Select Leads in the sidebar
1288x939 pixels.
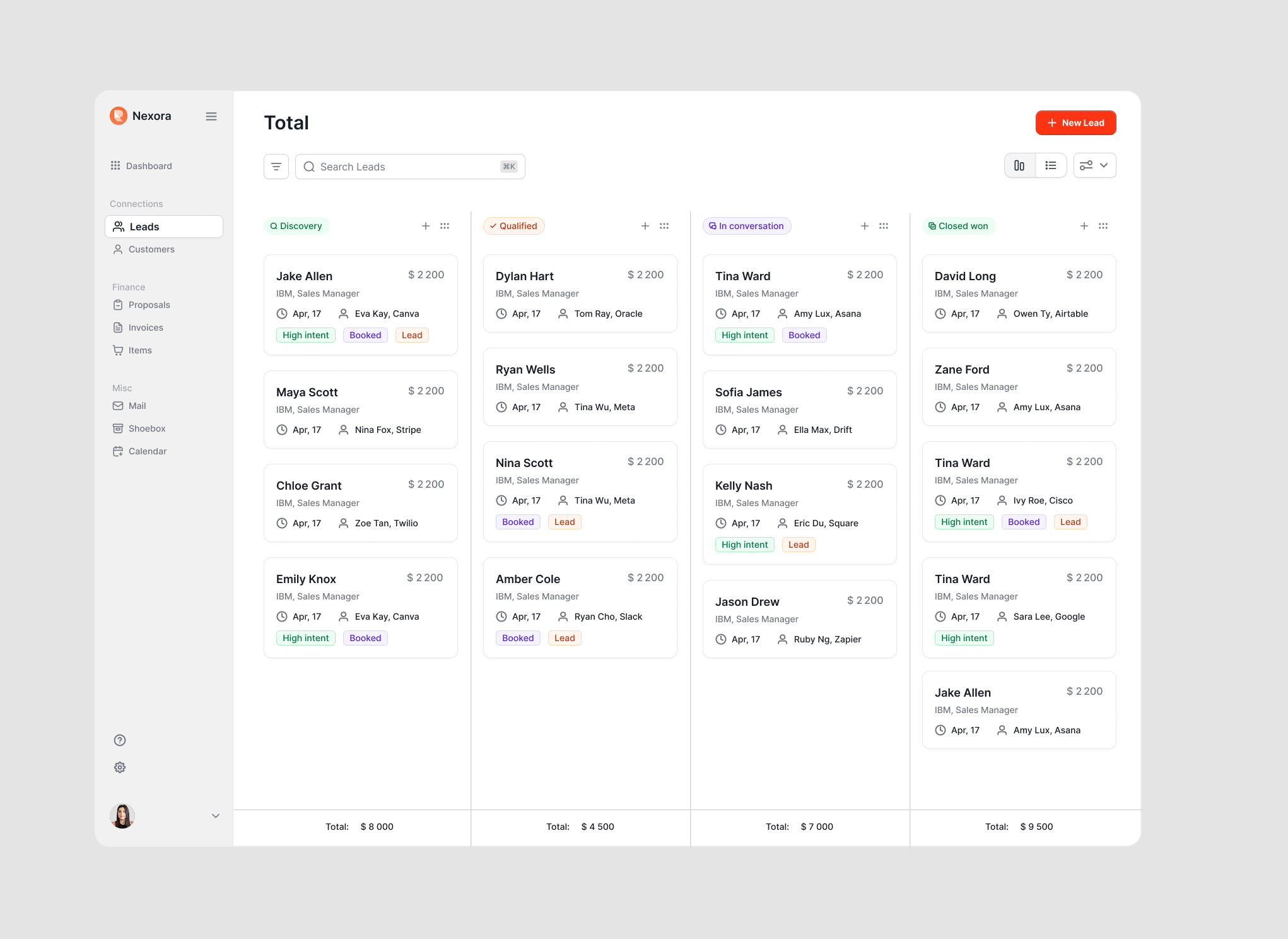[x=164, y=227]
